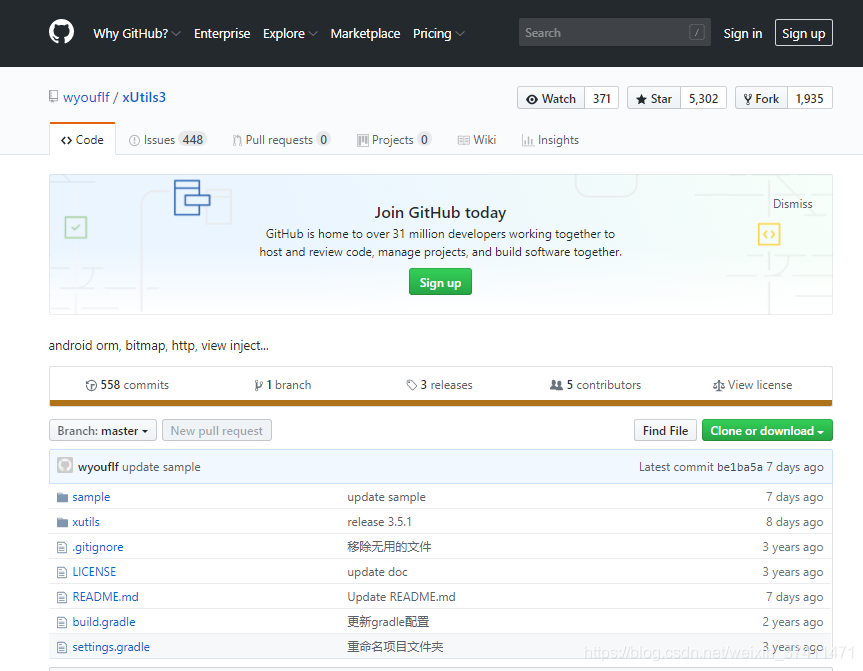
Task: Dismiss the Join GitHub banner
Action: (792, 204)
